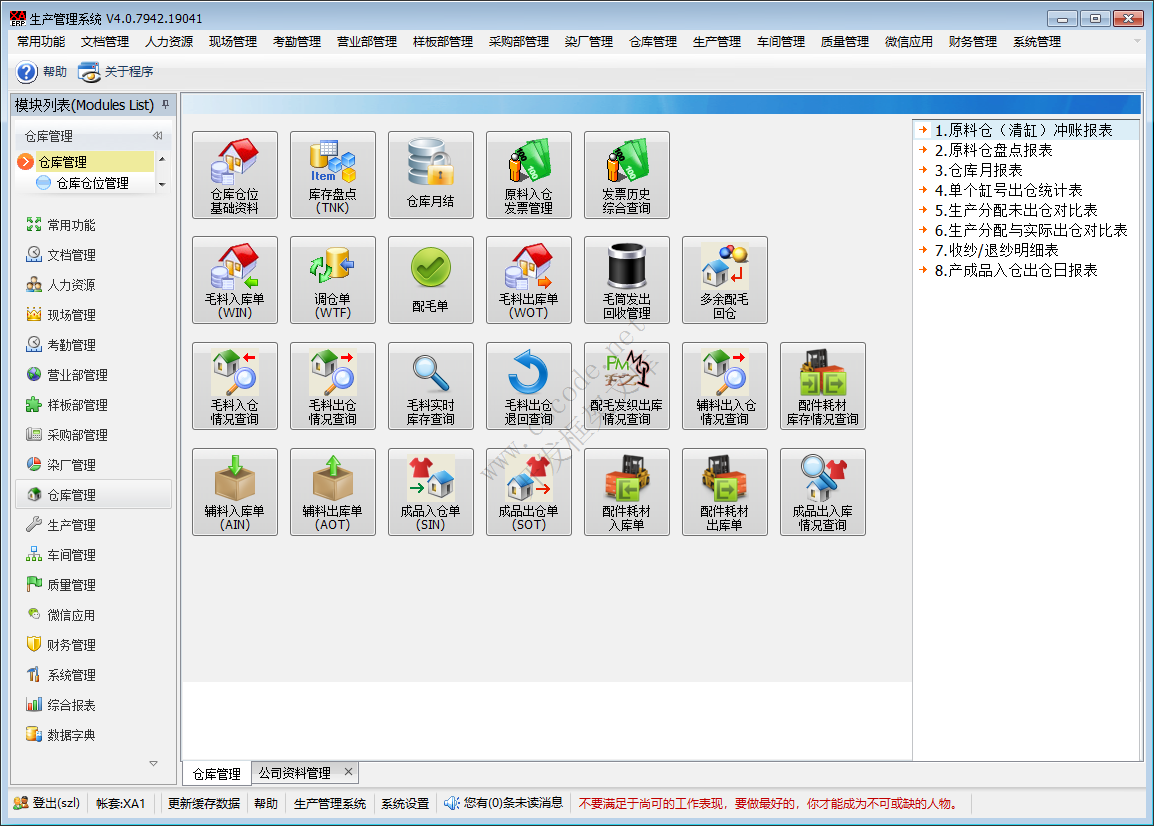Toggle pin on Modules List panel

166,105
